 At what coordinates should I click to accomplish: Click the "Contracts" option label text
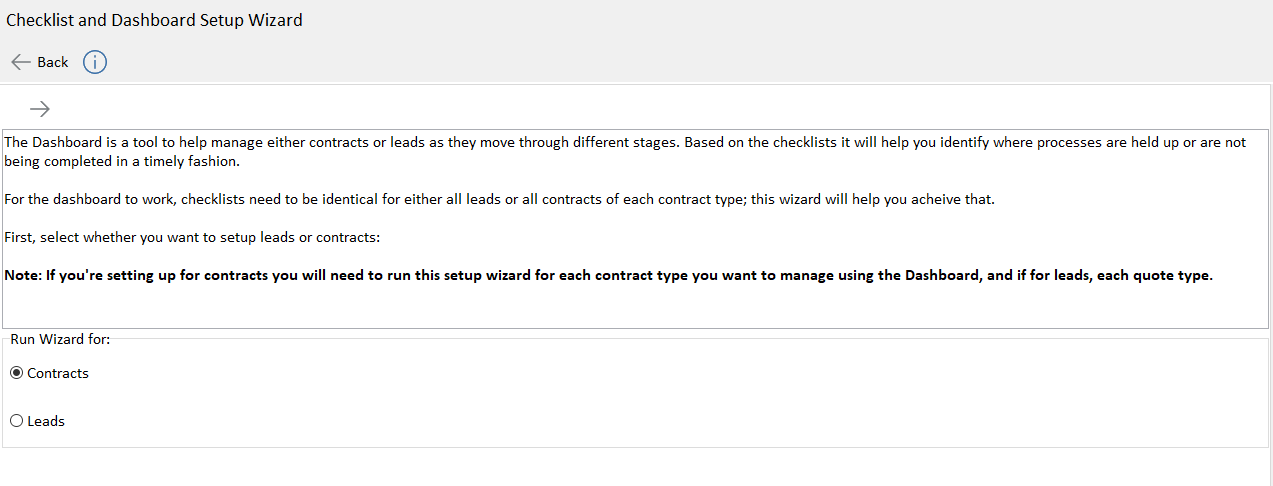(x=58, y=373)
